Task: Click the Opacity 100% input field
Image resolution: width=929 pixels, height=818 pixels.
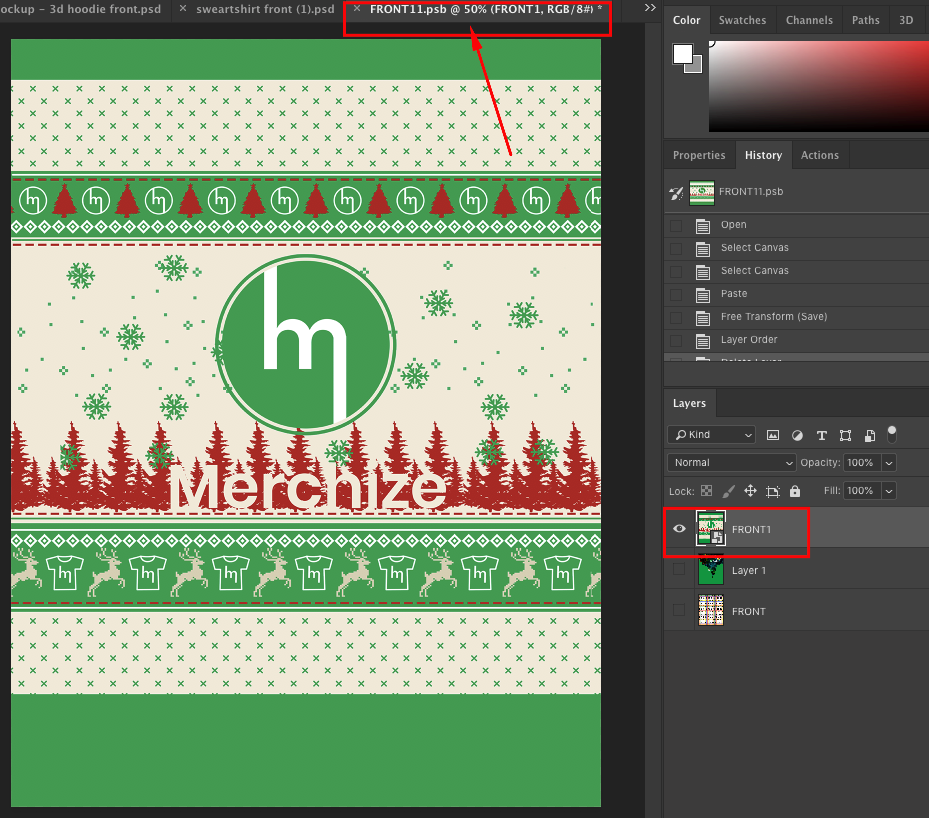Action: pos(862,463)
